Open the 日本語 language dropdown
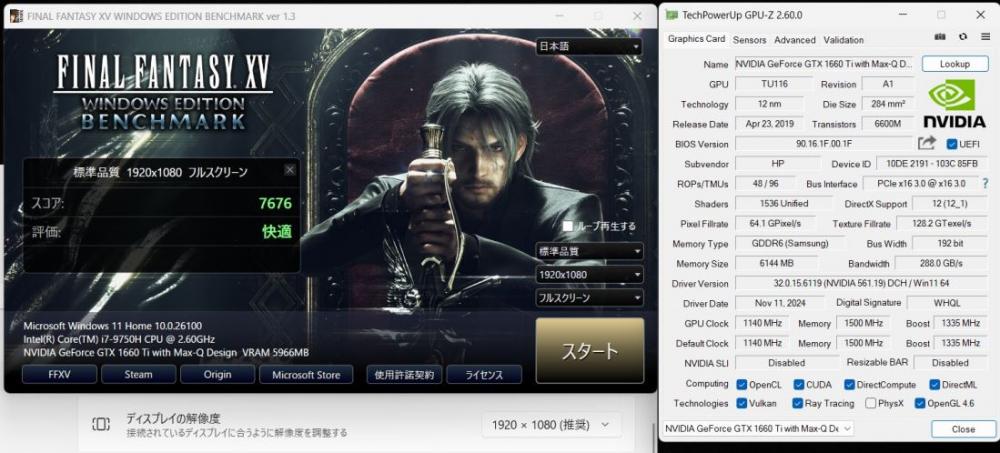Image resolution: width=1000 pixels, height=453 pixels. coord(589,47)
